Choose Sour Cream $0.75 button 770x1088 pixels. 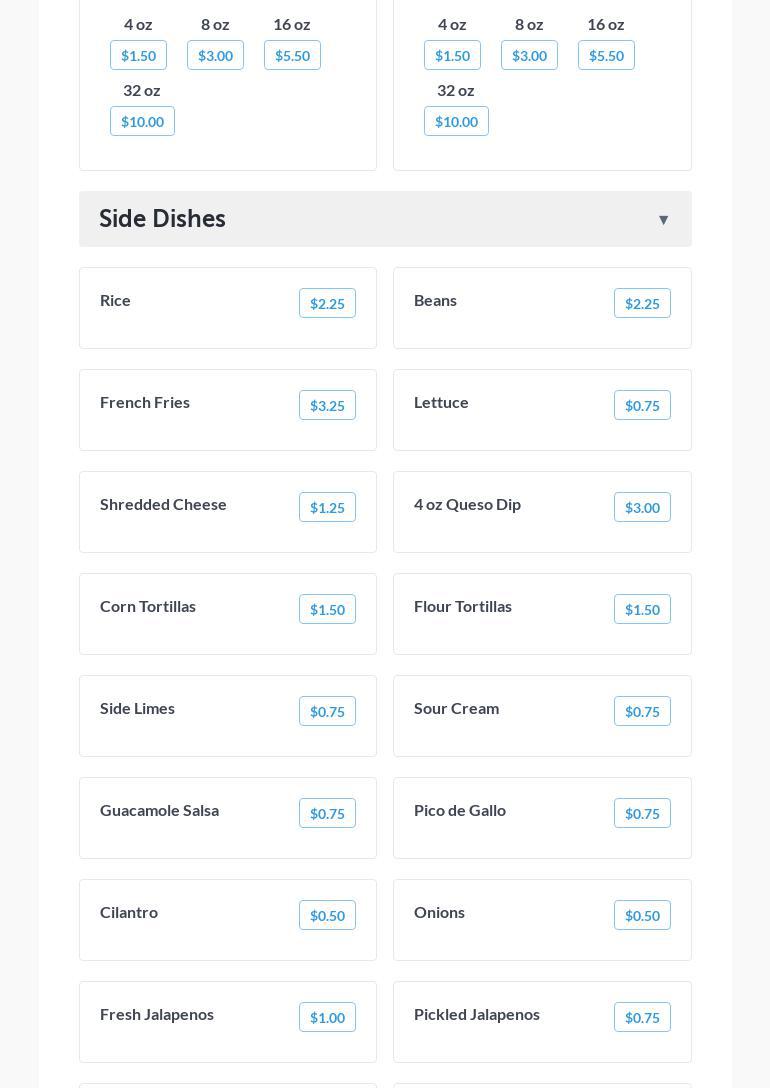coord(641,712)
